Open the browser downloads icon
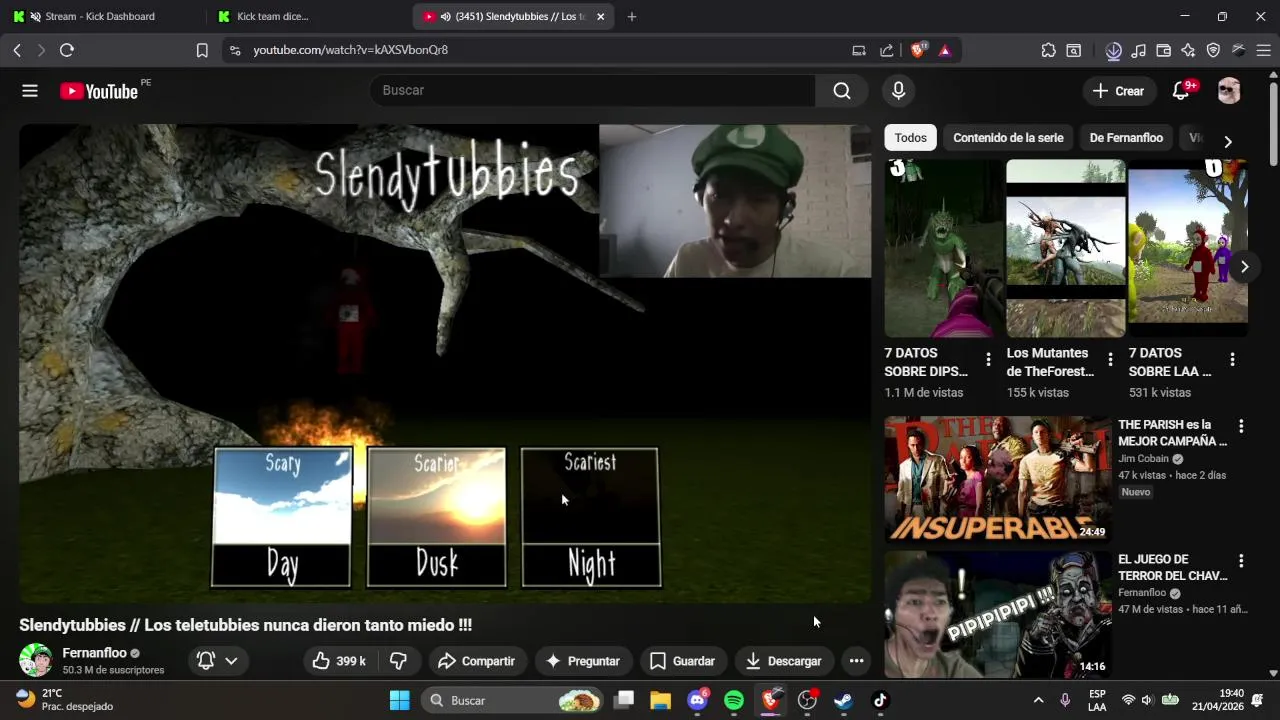The image size is (1280, 720). pyautogui.click(x=1113, y=50)
